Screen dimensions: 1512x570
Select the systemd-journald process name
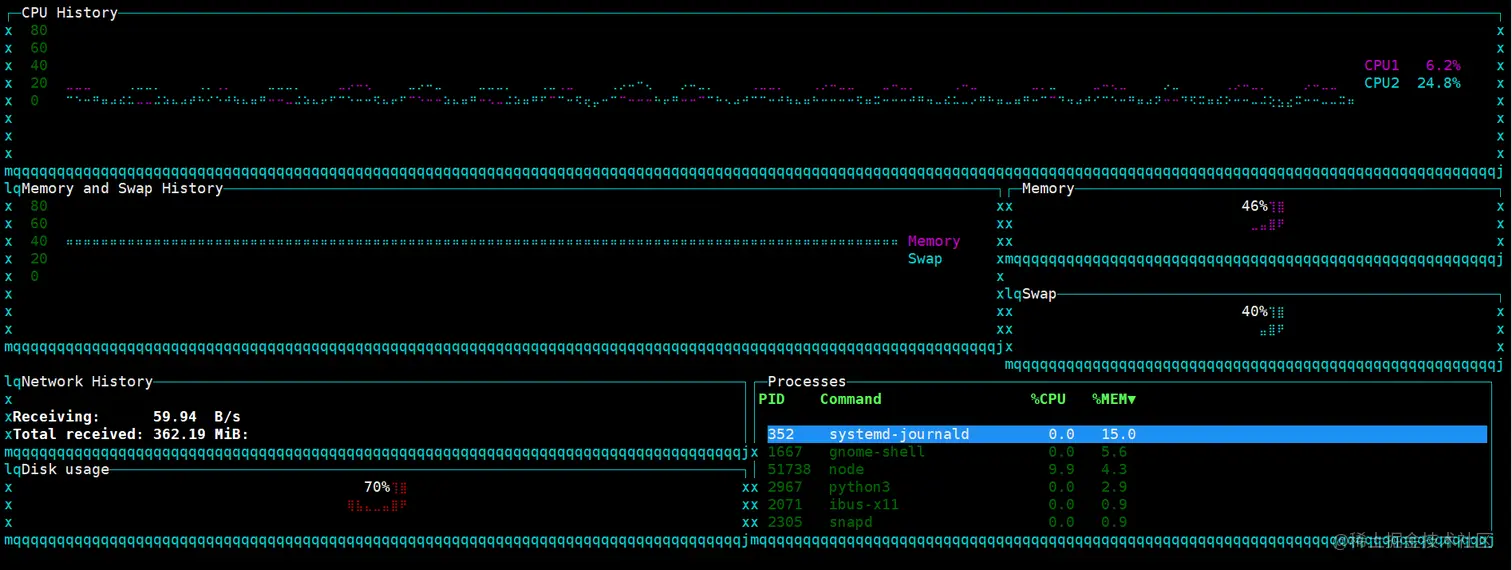[899, 434]
